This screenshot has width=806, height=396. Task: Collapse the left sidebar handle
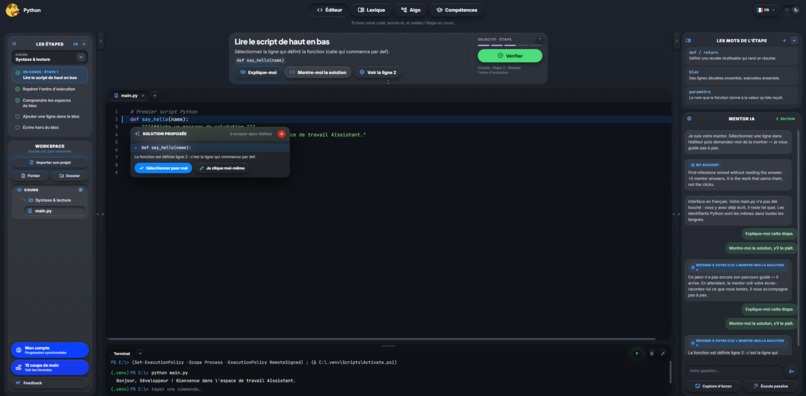pyautogui.click(x=101, y=41)
